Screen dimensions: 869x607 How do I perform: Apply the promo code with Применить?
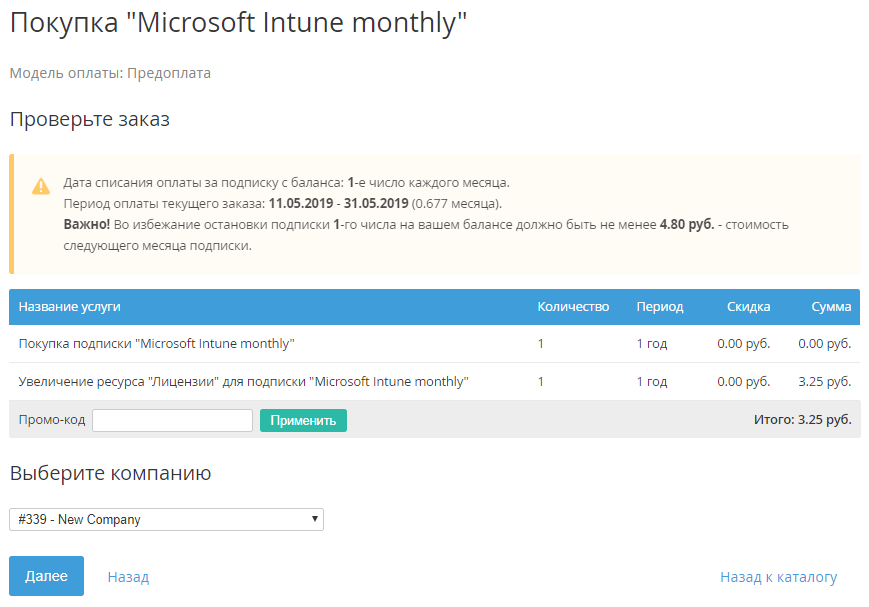click(303, 420)
